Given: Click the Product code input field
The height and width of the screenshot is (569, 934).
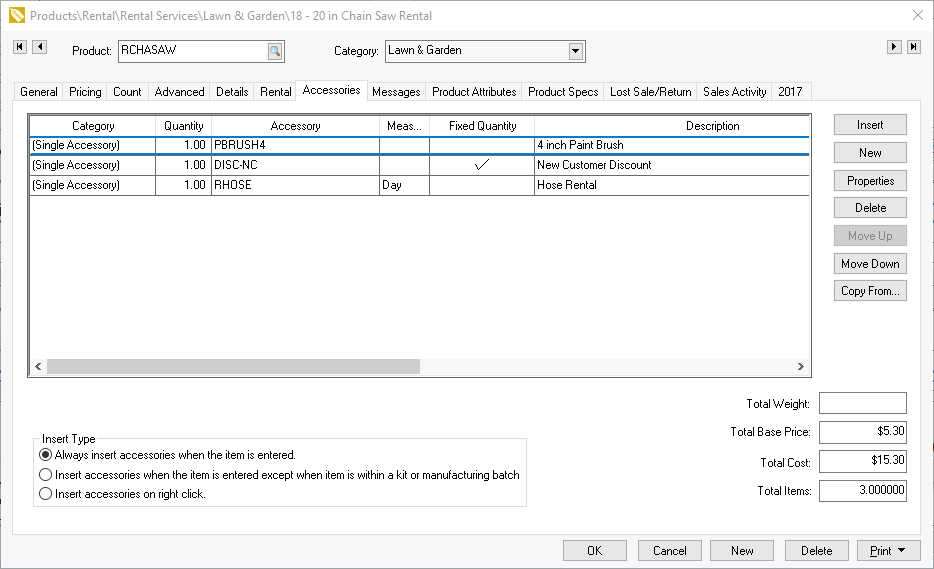Looking at the screenshot, I should click(x=192, y=51).
